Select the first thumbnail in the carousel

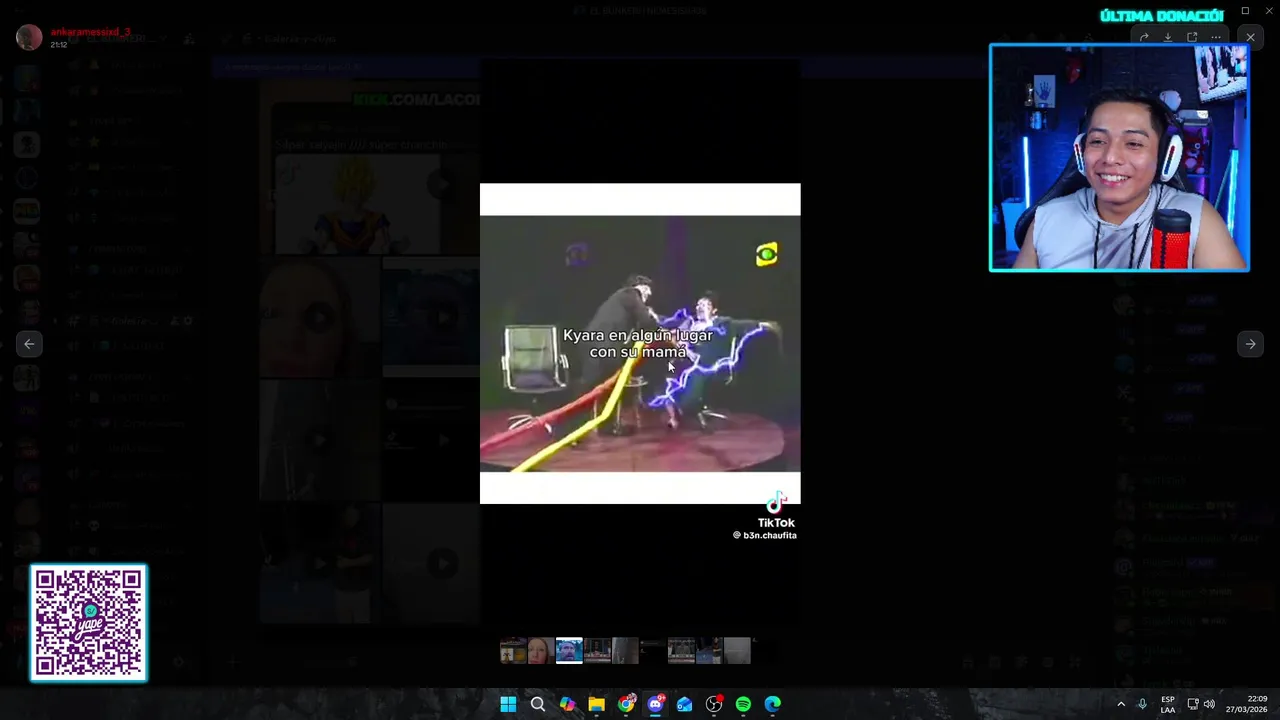(513, 651)
